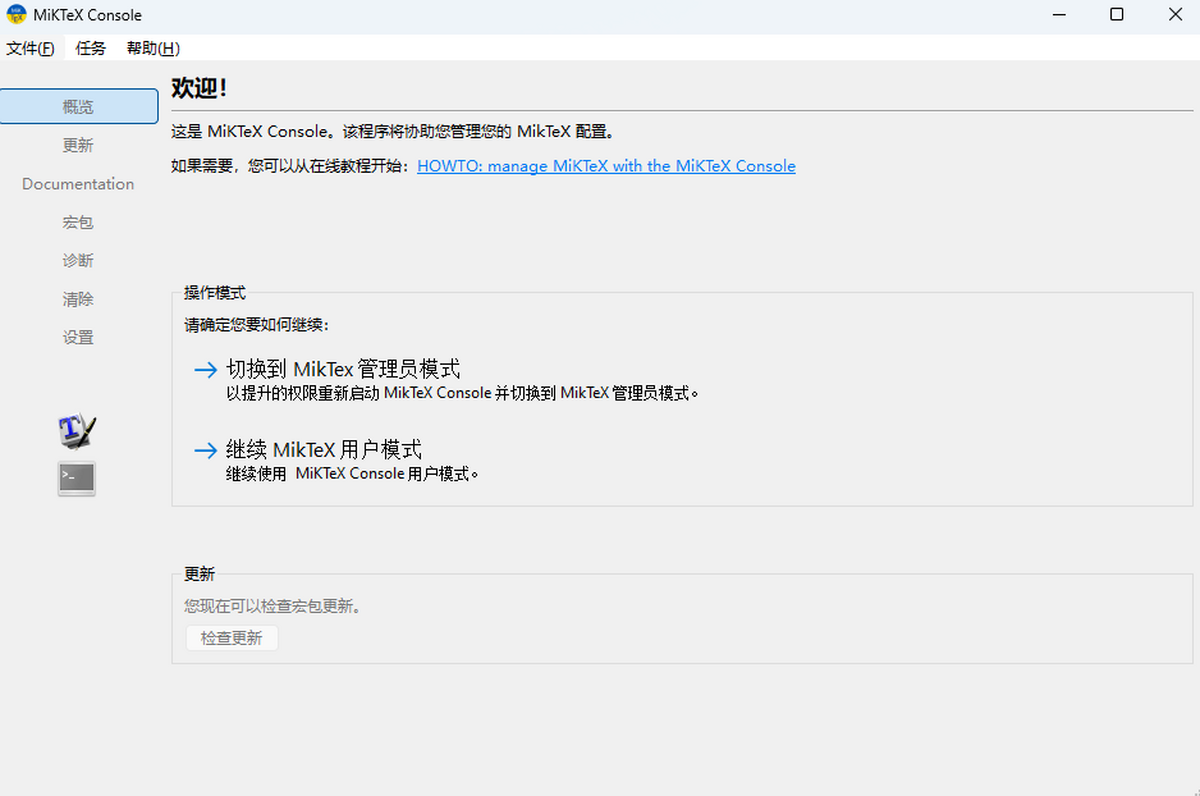Open the command prompt terminal icon

pyautogui.click(x=77, y=479)
